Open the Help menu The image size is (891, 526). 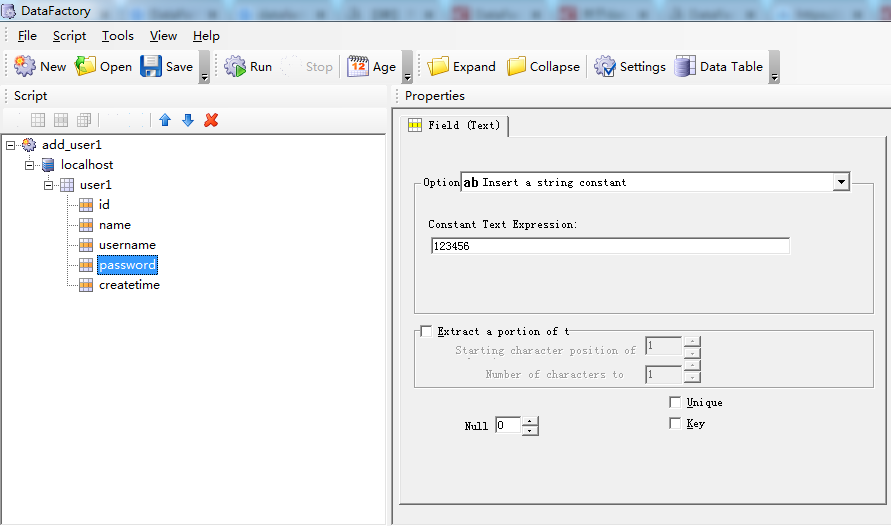pyautogui.click(x=206, y=36)
